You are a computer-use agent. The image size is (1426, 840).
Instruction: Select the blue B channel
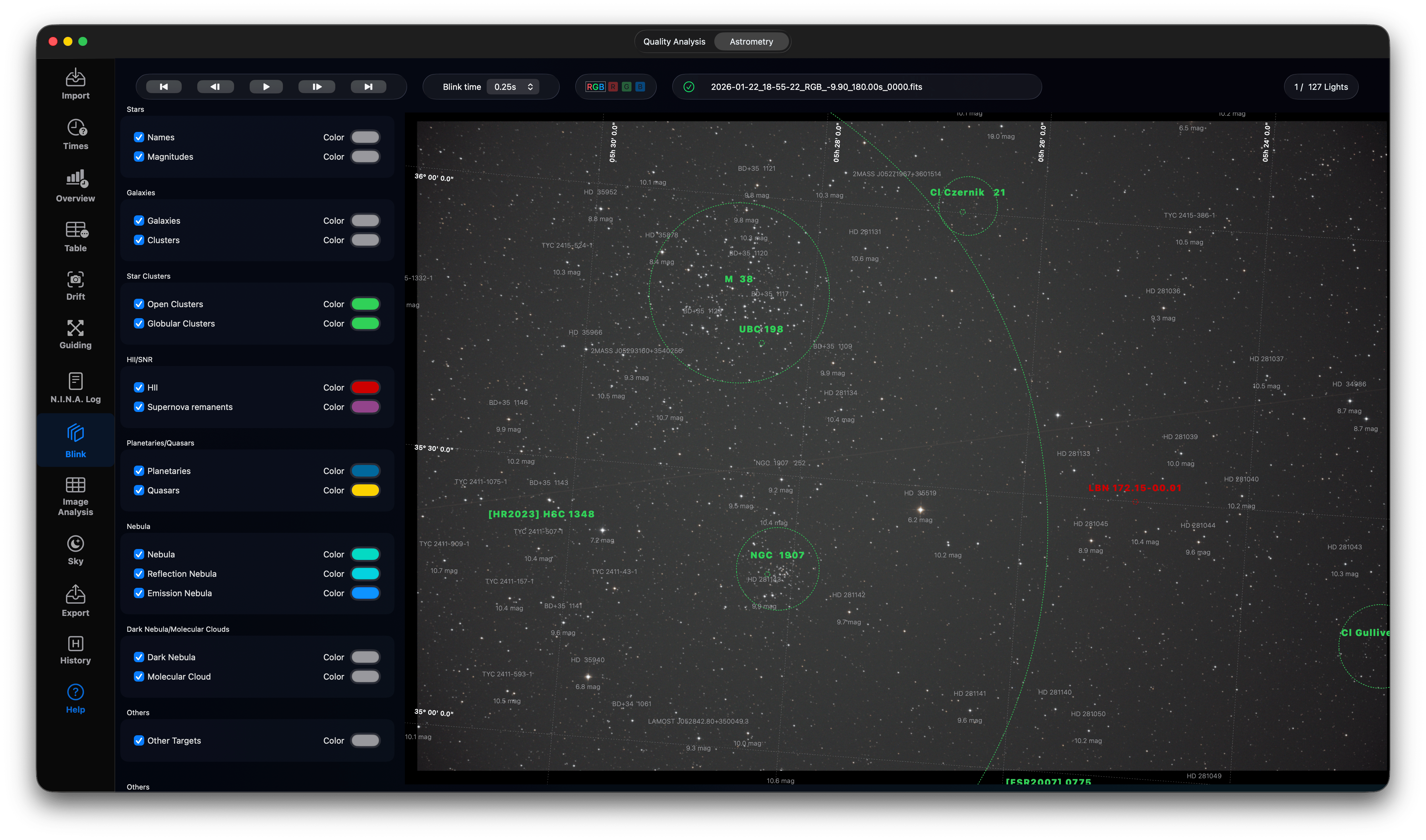[x=640, y=87]
